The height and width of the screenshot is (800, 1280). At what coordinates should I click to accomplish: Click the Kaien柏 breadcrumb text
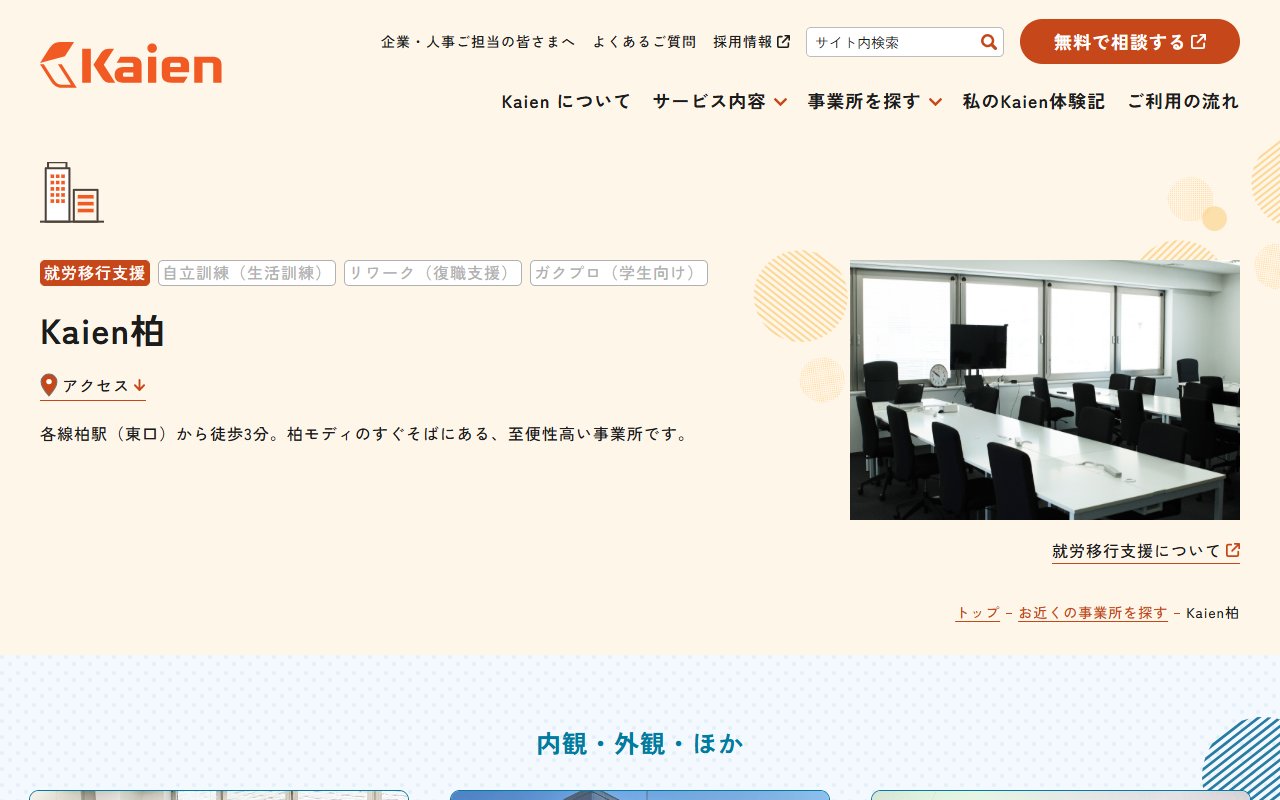(1213, 613)
